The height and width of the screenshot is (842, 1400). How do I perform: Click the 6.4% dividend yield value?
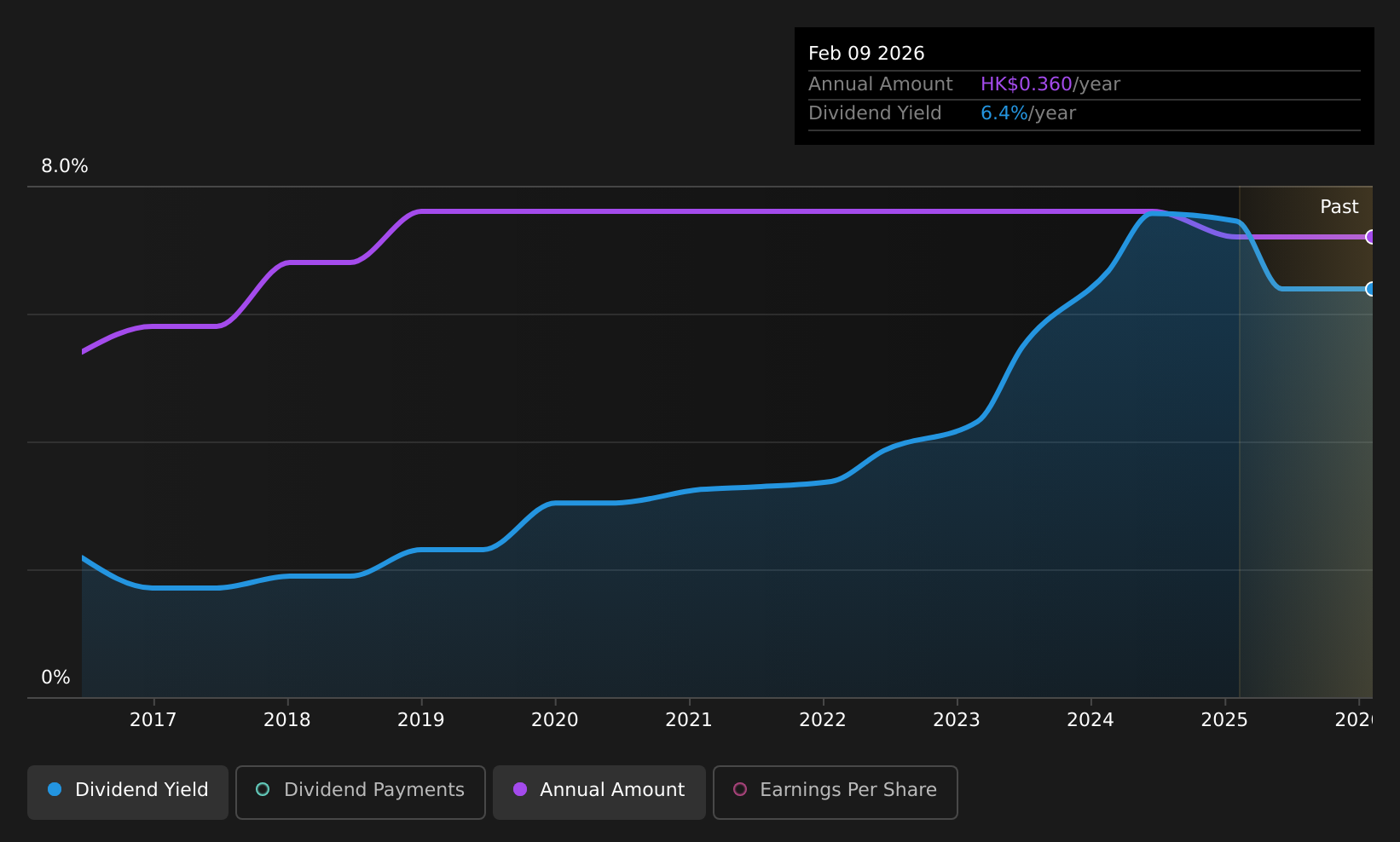1004,113
